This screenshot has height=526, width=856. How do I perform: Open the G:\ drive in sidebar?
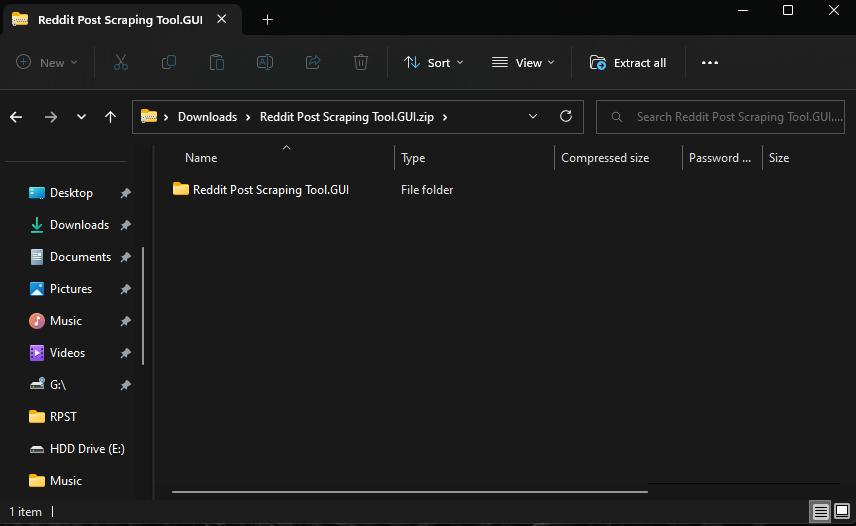(x=58, y=385)
